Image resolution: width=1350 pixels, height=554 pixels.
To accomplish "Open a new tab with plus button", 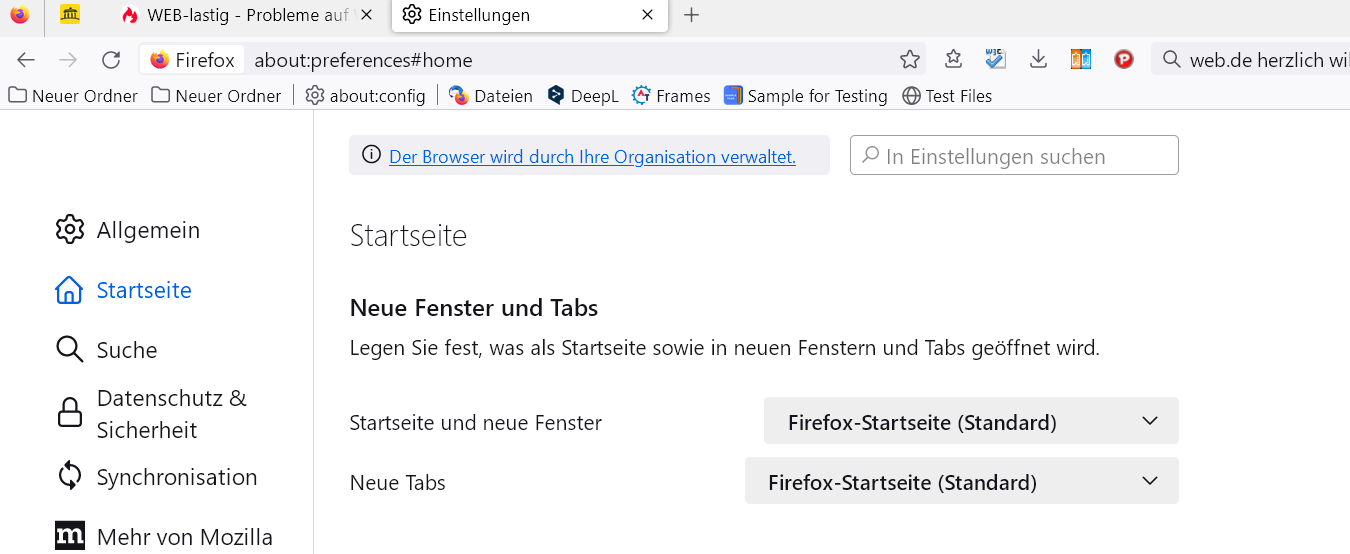I will [691, 15].
